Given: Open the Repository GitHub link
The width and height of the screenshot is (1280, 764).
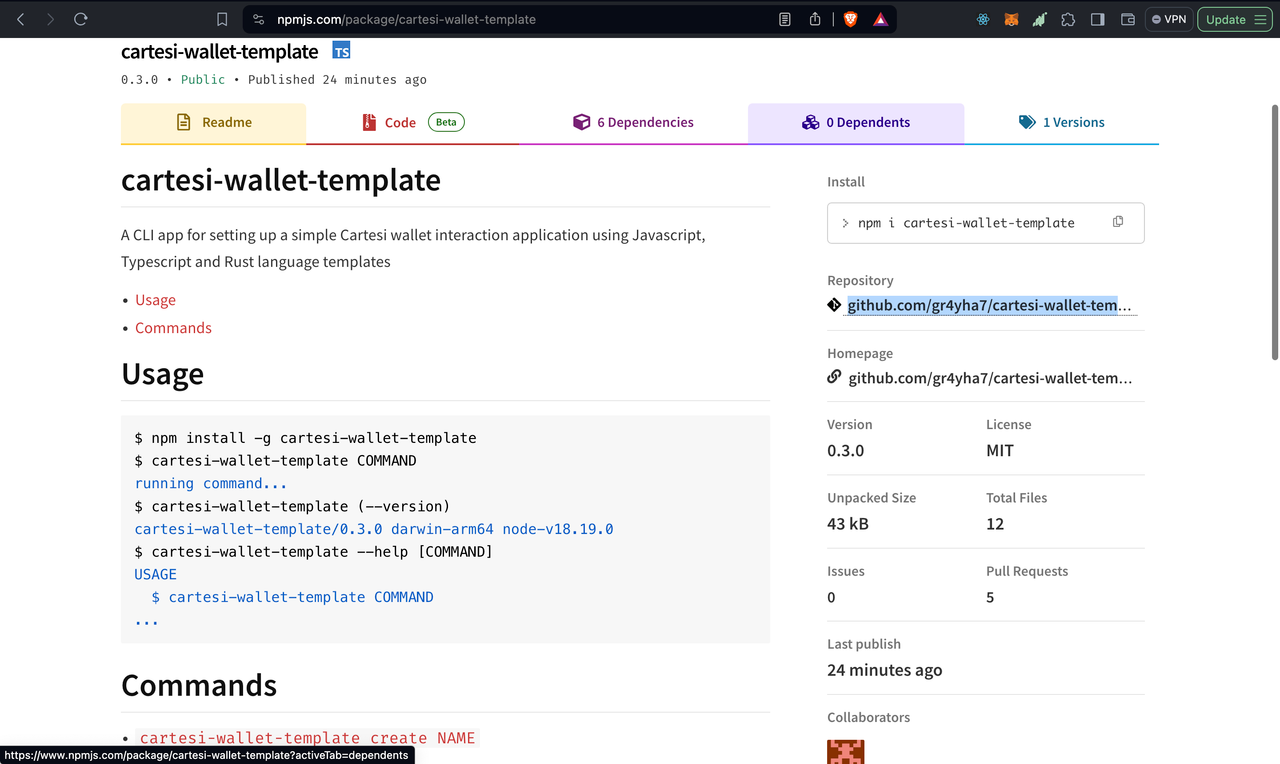Looking at the screenshot, I should (990, 305).
